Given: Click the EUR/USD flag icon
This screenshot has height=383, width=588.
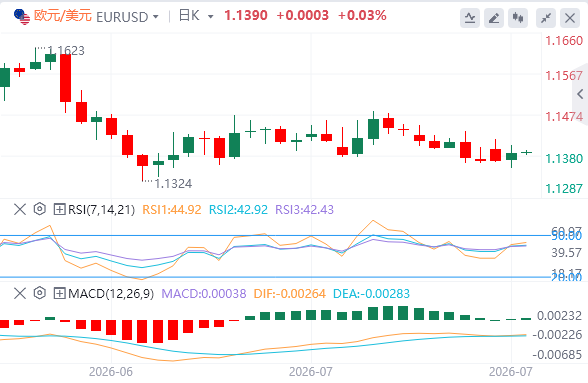Looking at the screenshot, I should click(x=22, y=17).
